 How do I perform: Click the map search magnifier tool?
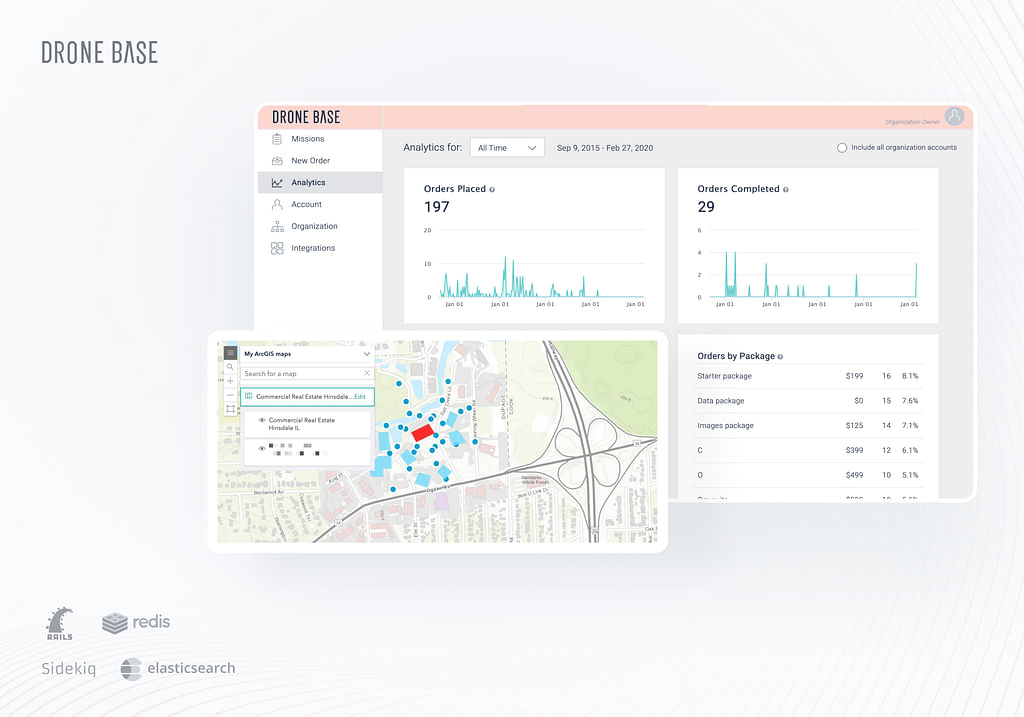pyautogui.click(x=230, y=367)
